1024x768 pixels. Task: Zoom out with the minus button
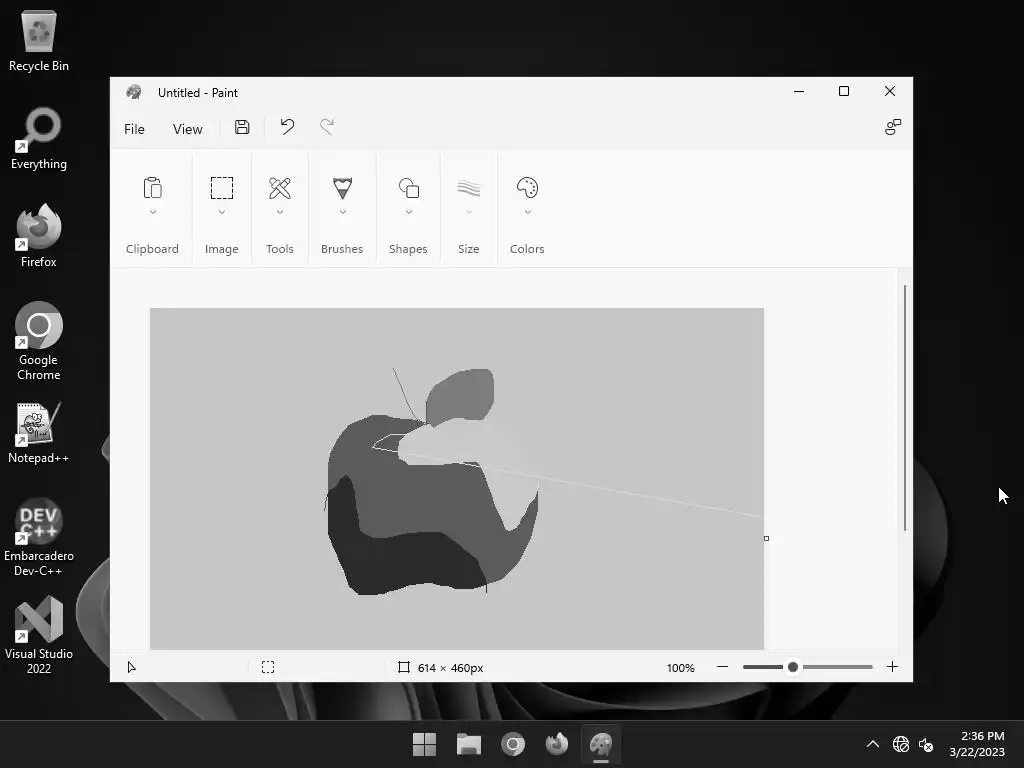click(x=722, y=667)
